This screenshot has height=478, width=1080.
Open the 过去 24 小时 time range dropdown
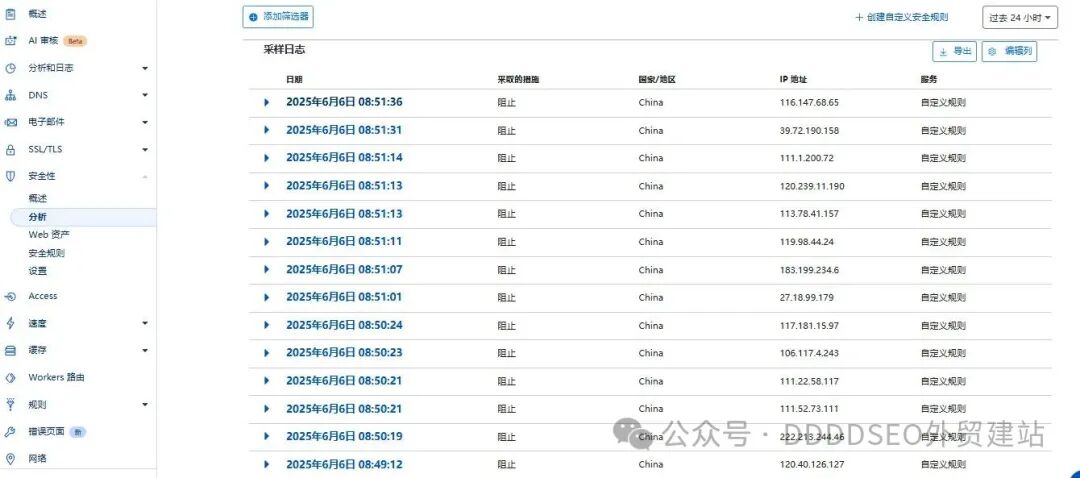pos(1019,17)
